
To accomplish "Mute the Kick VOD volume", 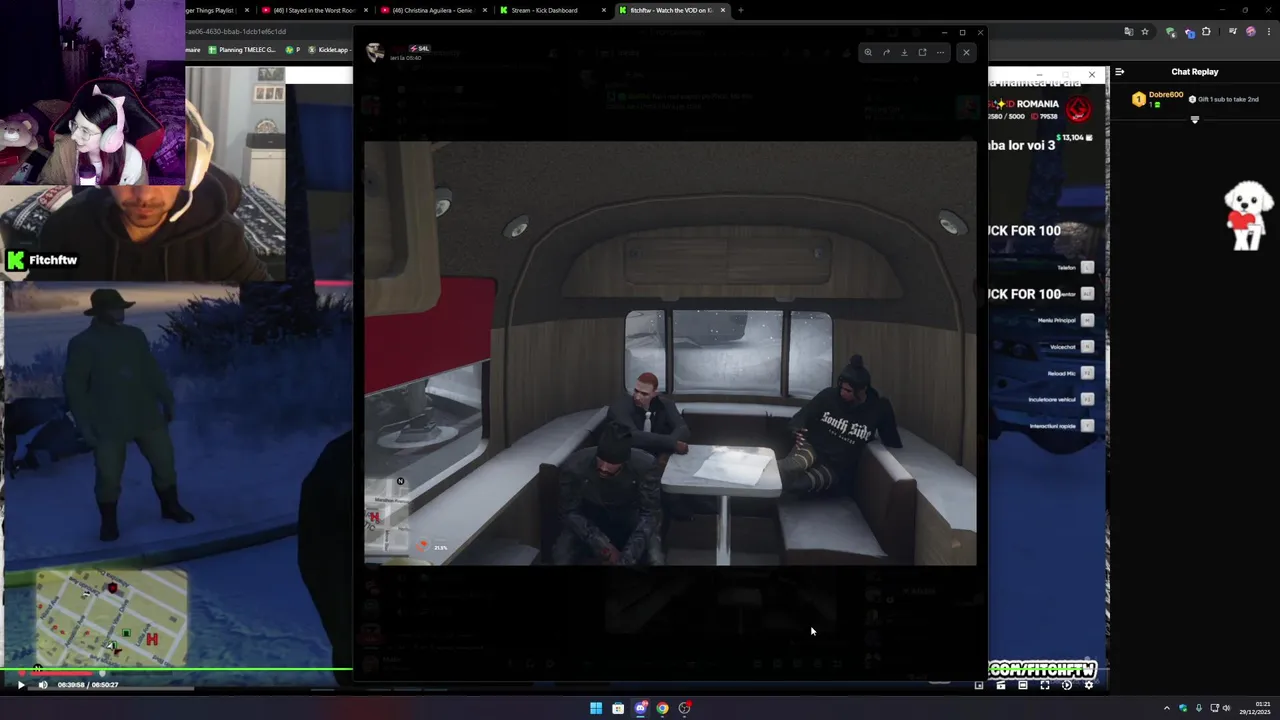I will 42,685.
